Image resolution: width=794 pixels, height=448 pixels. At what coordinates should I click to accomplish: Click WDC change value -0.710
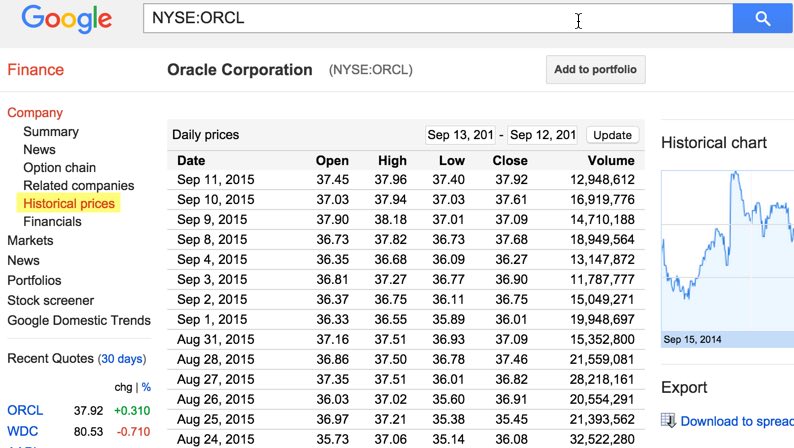click(134, 432)
